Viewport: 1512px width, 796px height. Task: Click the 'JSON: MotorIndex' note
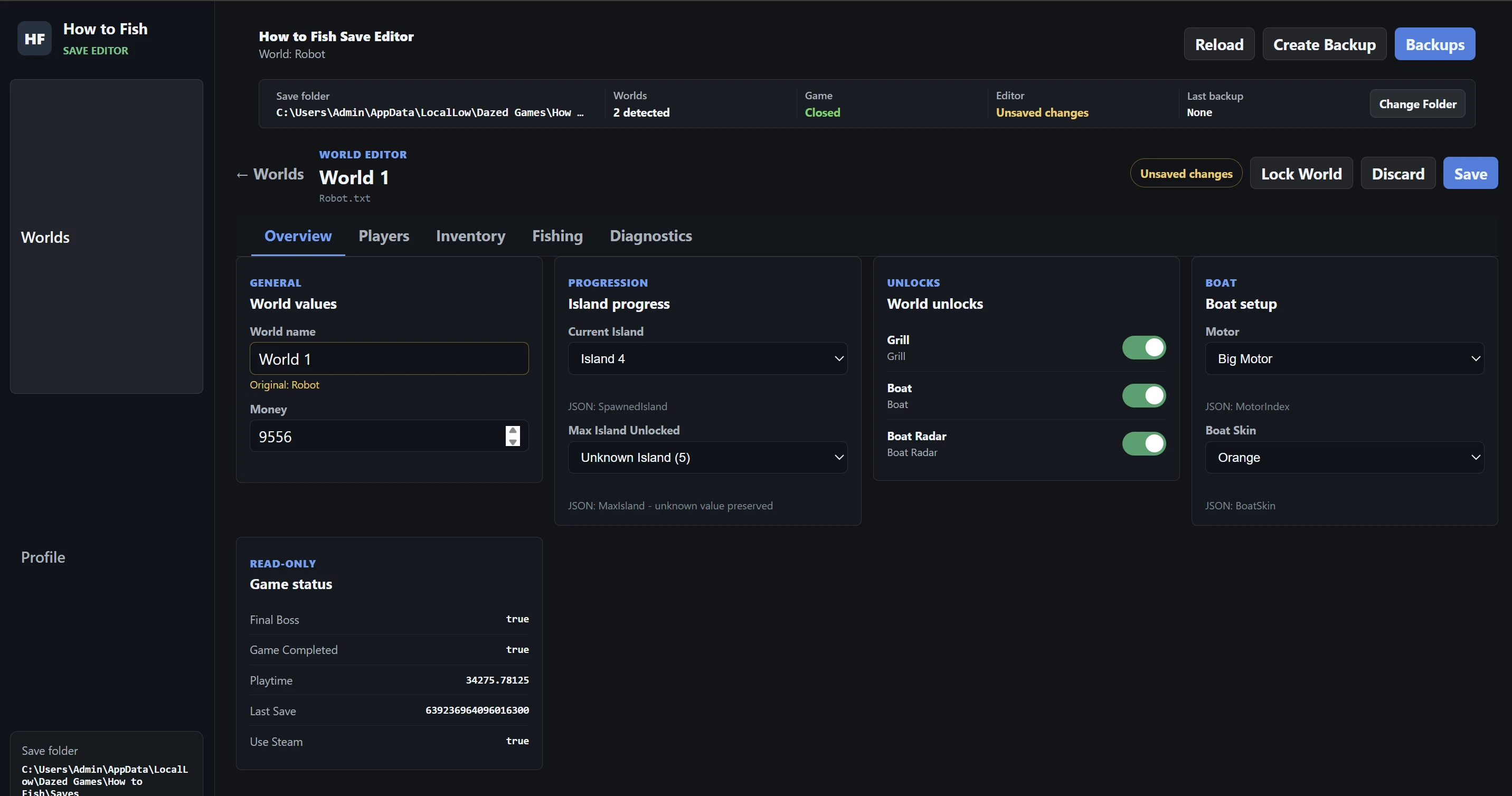[x=1246, y=406]
